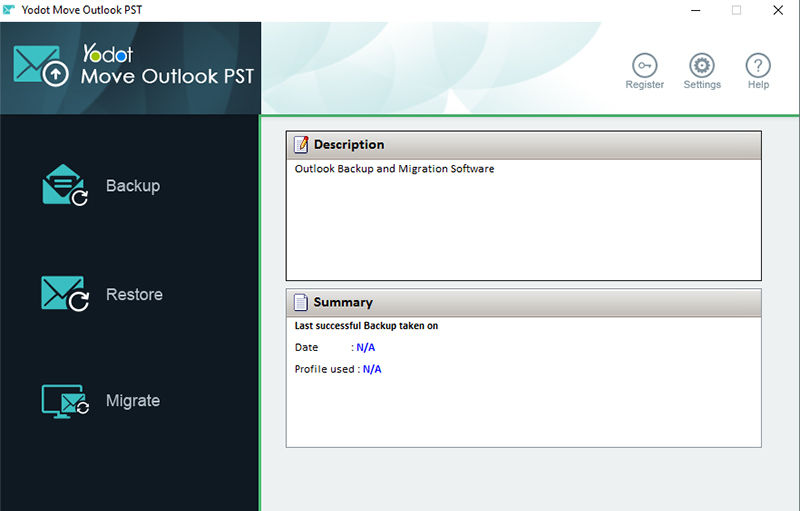Open Help via the question mark icon

pyautogui.click(x=758, y=65)
